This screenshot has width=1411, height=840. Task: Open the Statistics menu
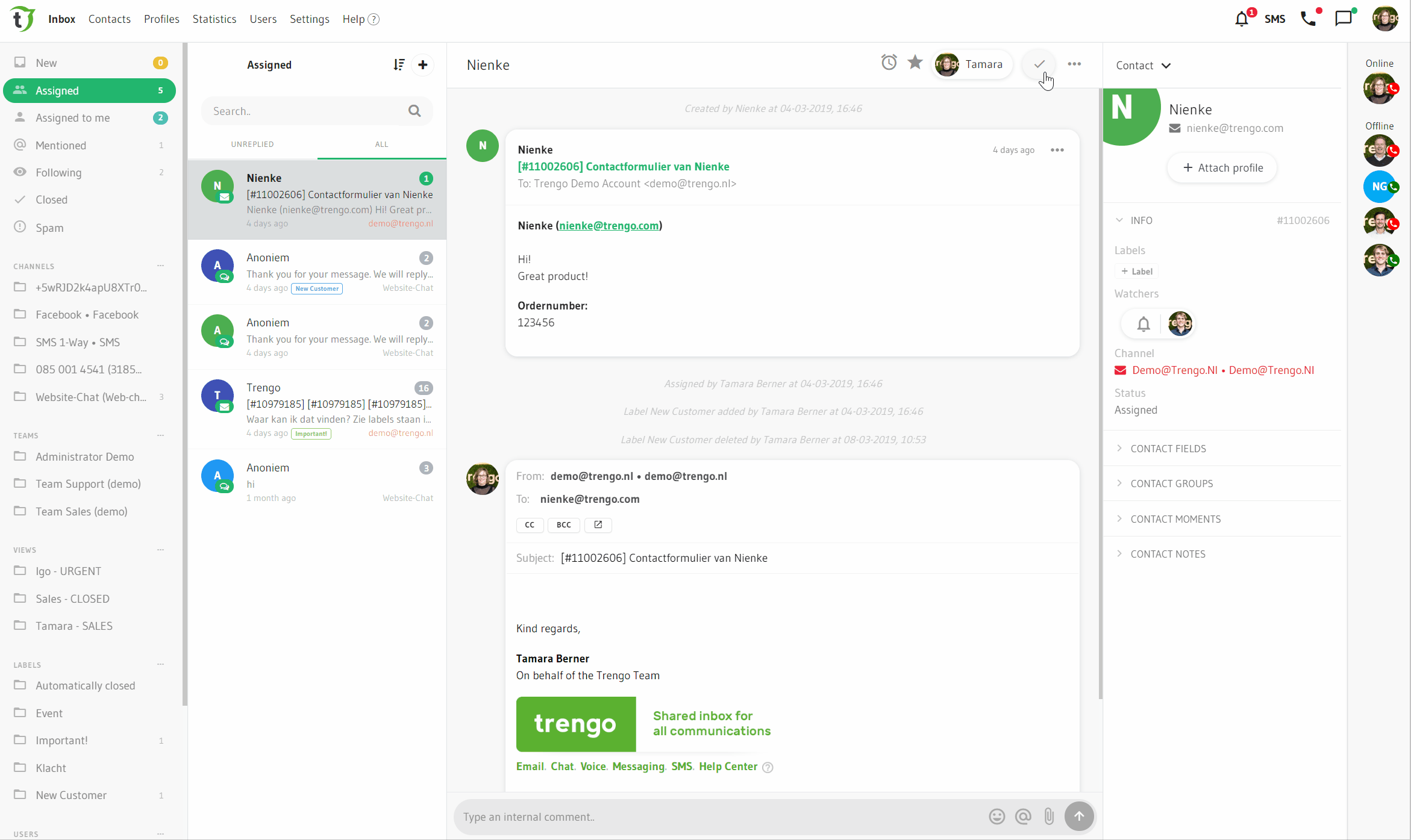pos(214,19)
